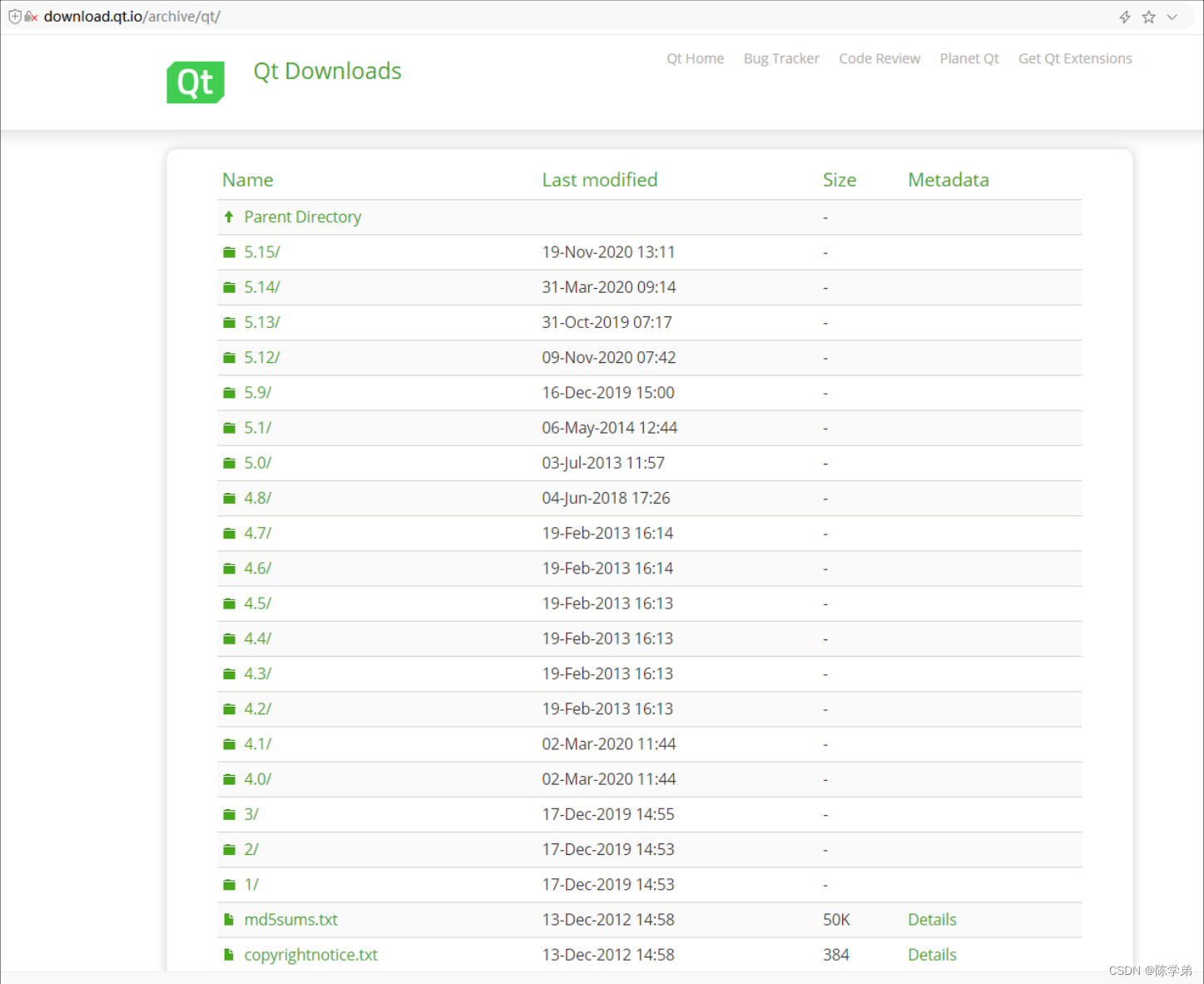This screenshot has height=984, width=1204.
Task: Click the folder icon for 4.6/
Action: click(x=230, y=569)
